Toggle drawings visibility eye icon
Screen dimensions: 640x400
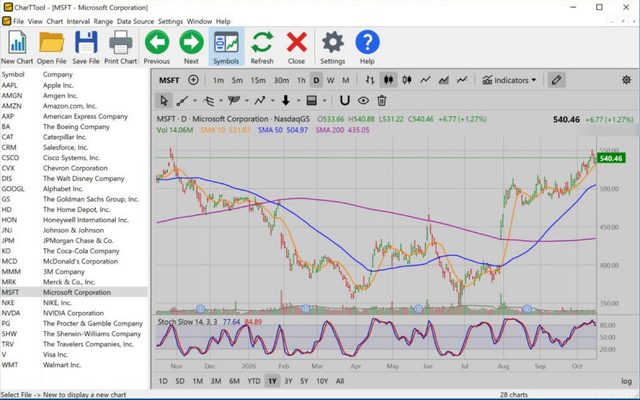click(x=363, y=100)
